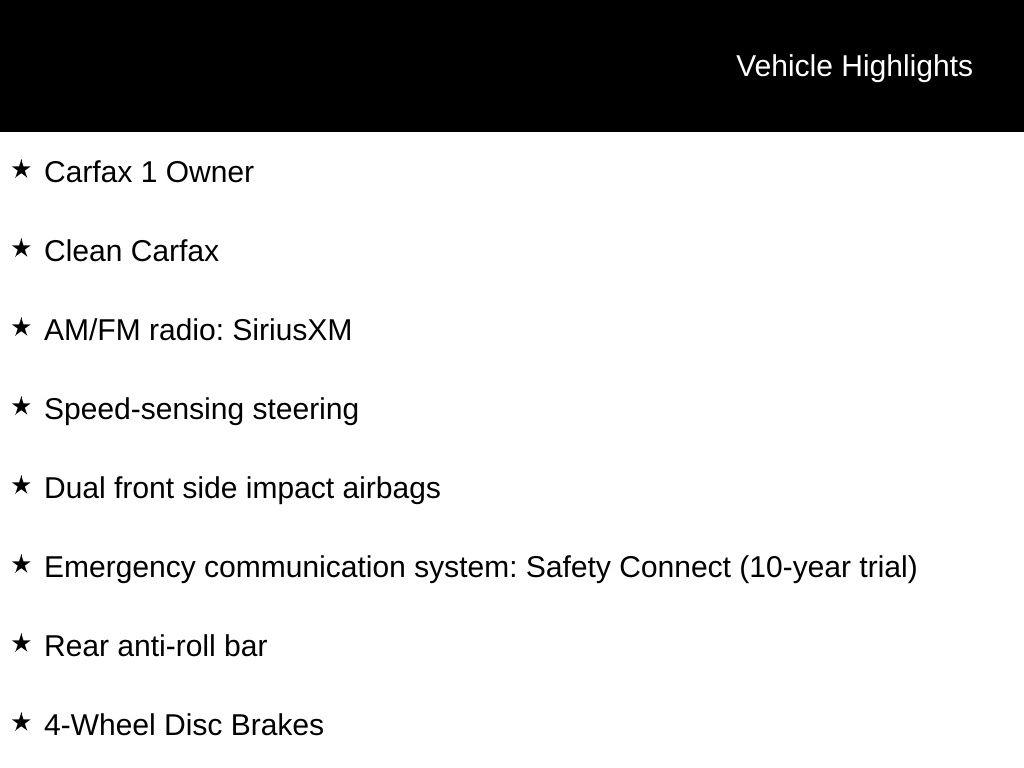This screenshot has height=768, width=1024.
Task: Click the Clean Carfax text
Action: pos(131,251)
